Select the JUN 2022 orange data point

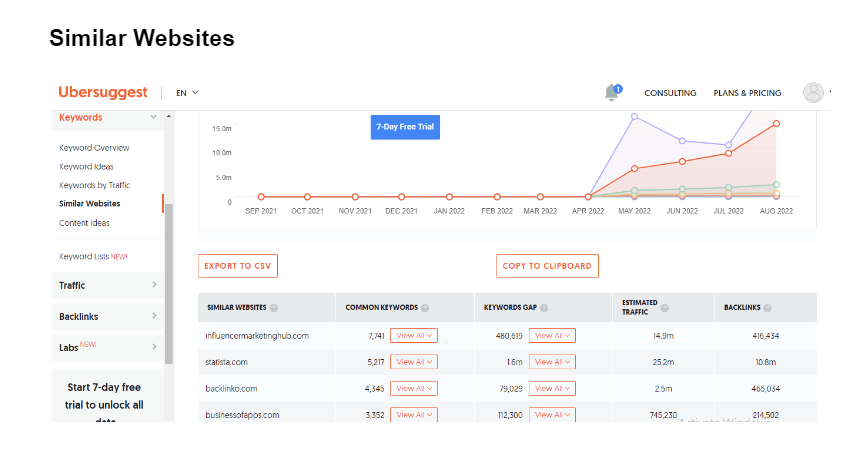click(x=682, y=162)
